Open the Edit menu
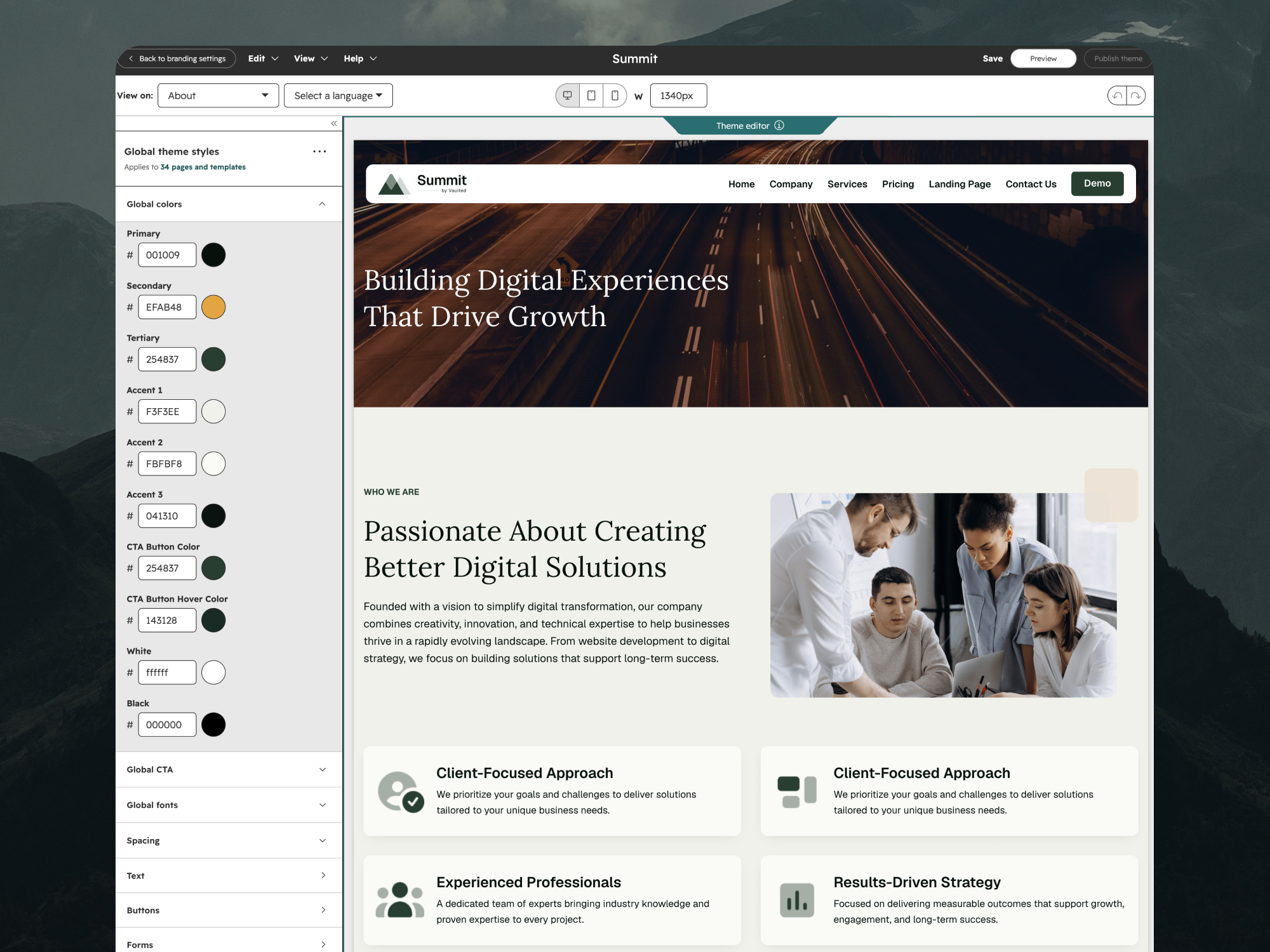 [263, 58]
